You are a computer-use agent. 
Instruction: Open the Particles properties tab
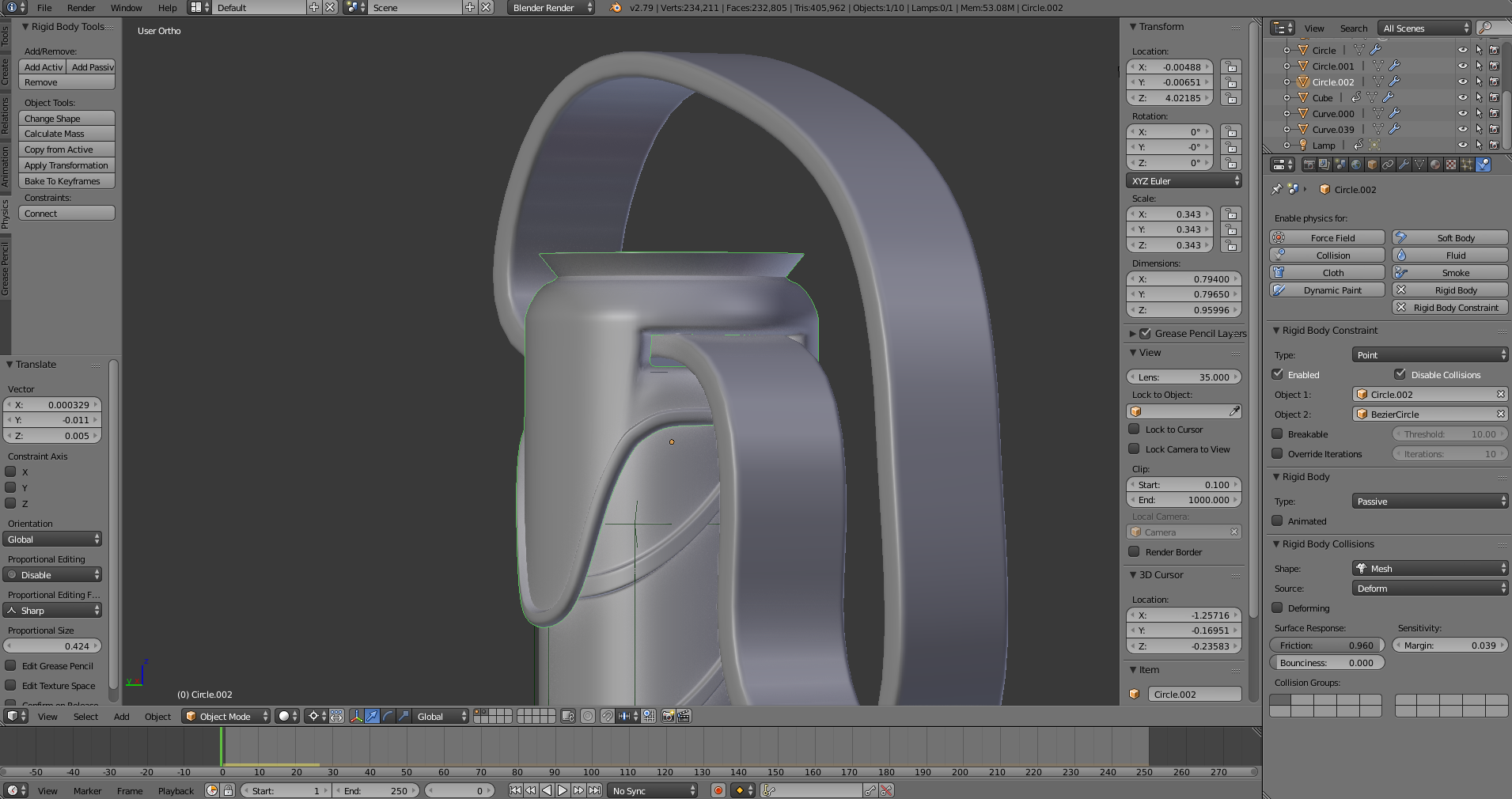point(1467,165)
